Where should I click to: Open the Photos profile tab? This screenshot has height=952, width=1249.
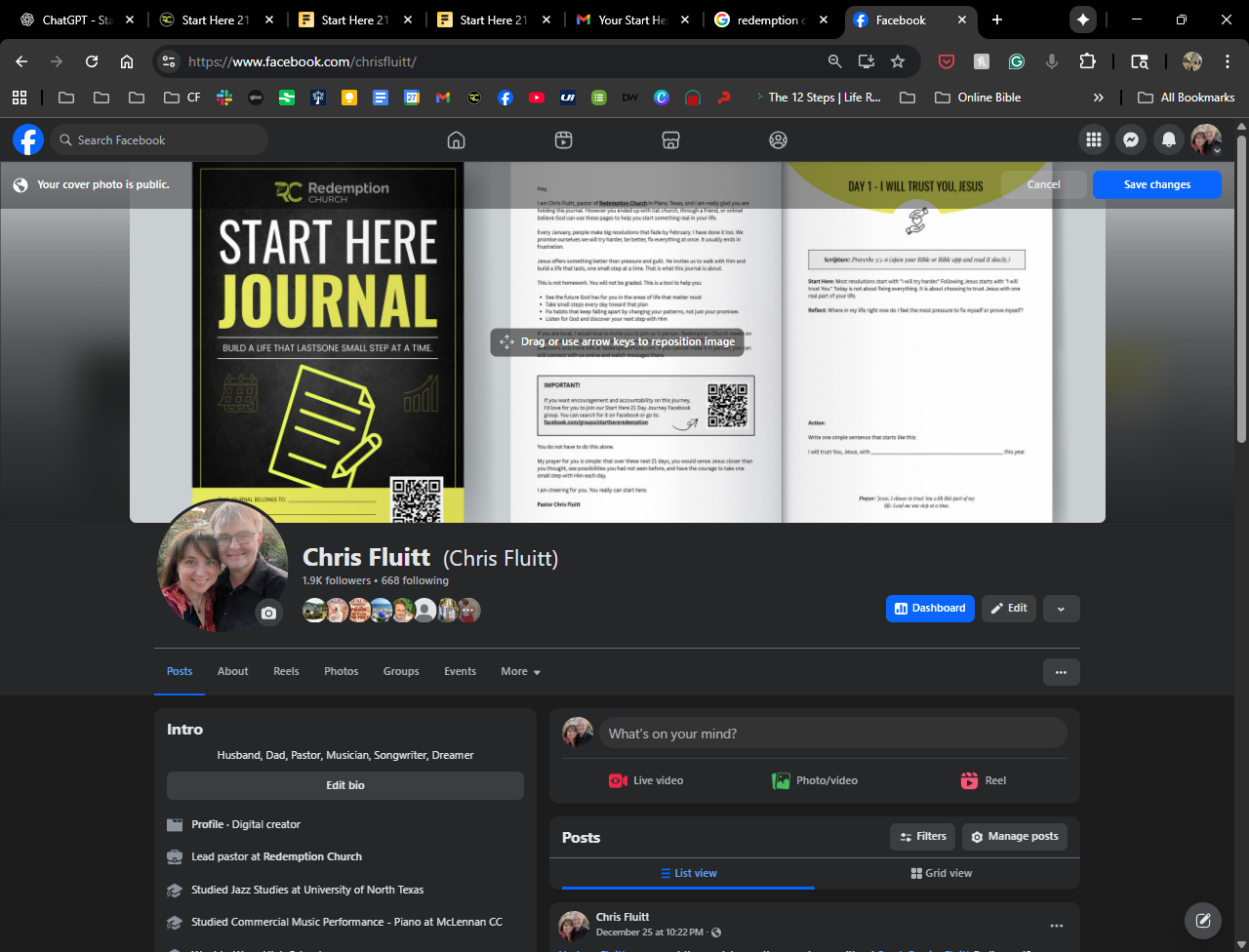(x=341, y=671)
